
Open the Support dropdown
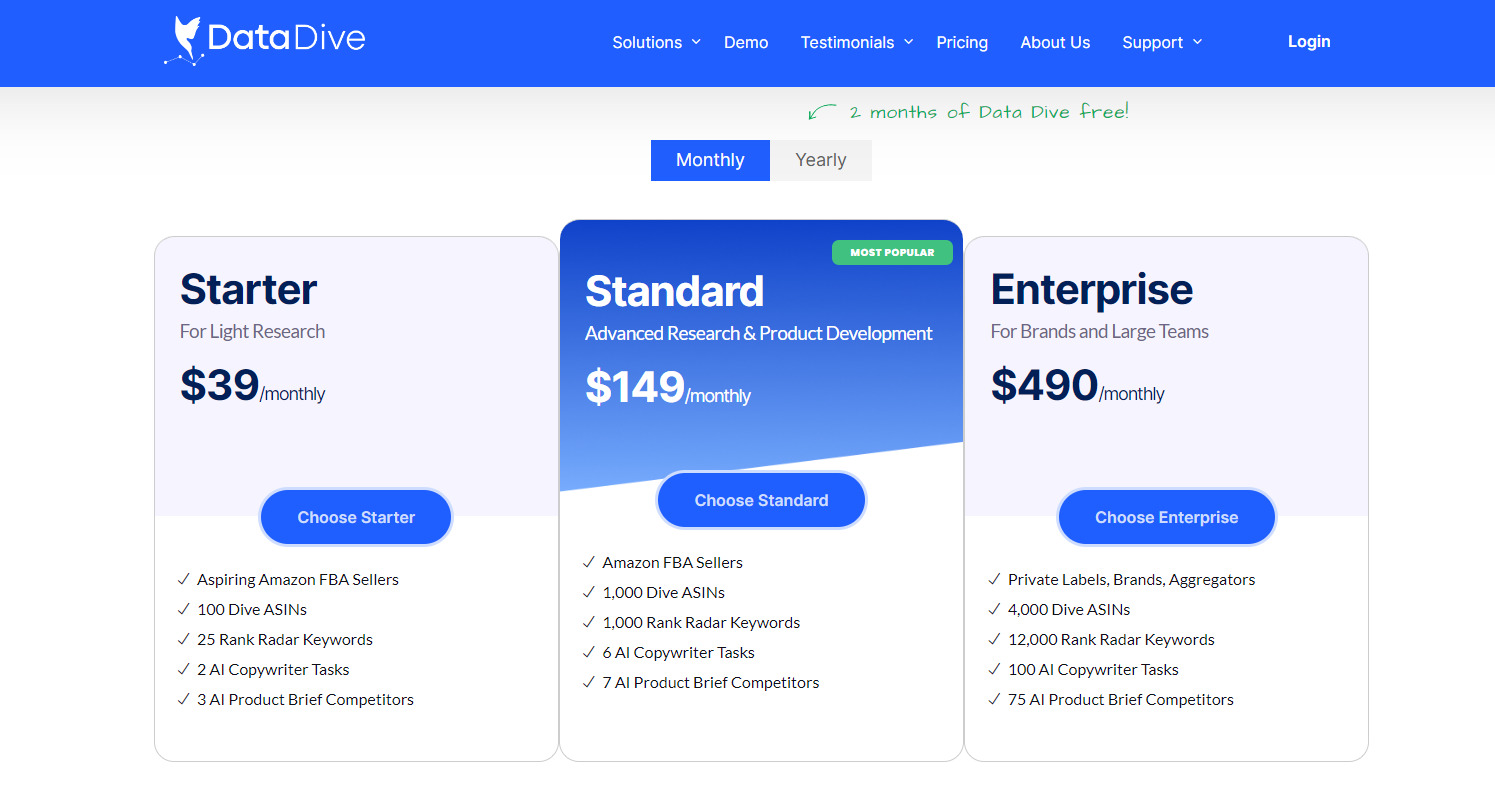point(1153,42)
